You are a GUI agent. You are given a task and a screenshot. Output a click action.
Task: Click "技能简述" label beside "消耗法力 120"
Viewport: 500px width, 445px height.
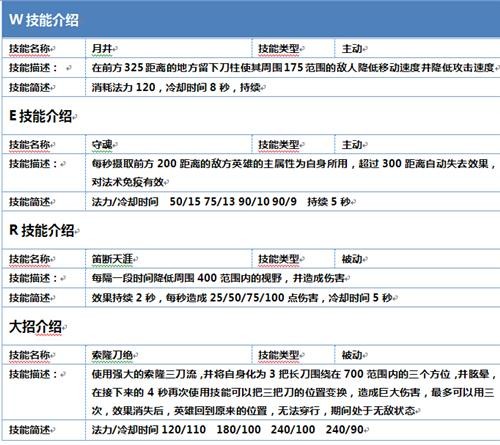(30, 87)
